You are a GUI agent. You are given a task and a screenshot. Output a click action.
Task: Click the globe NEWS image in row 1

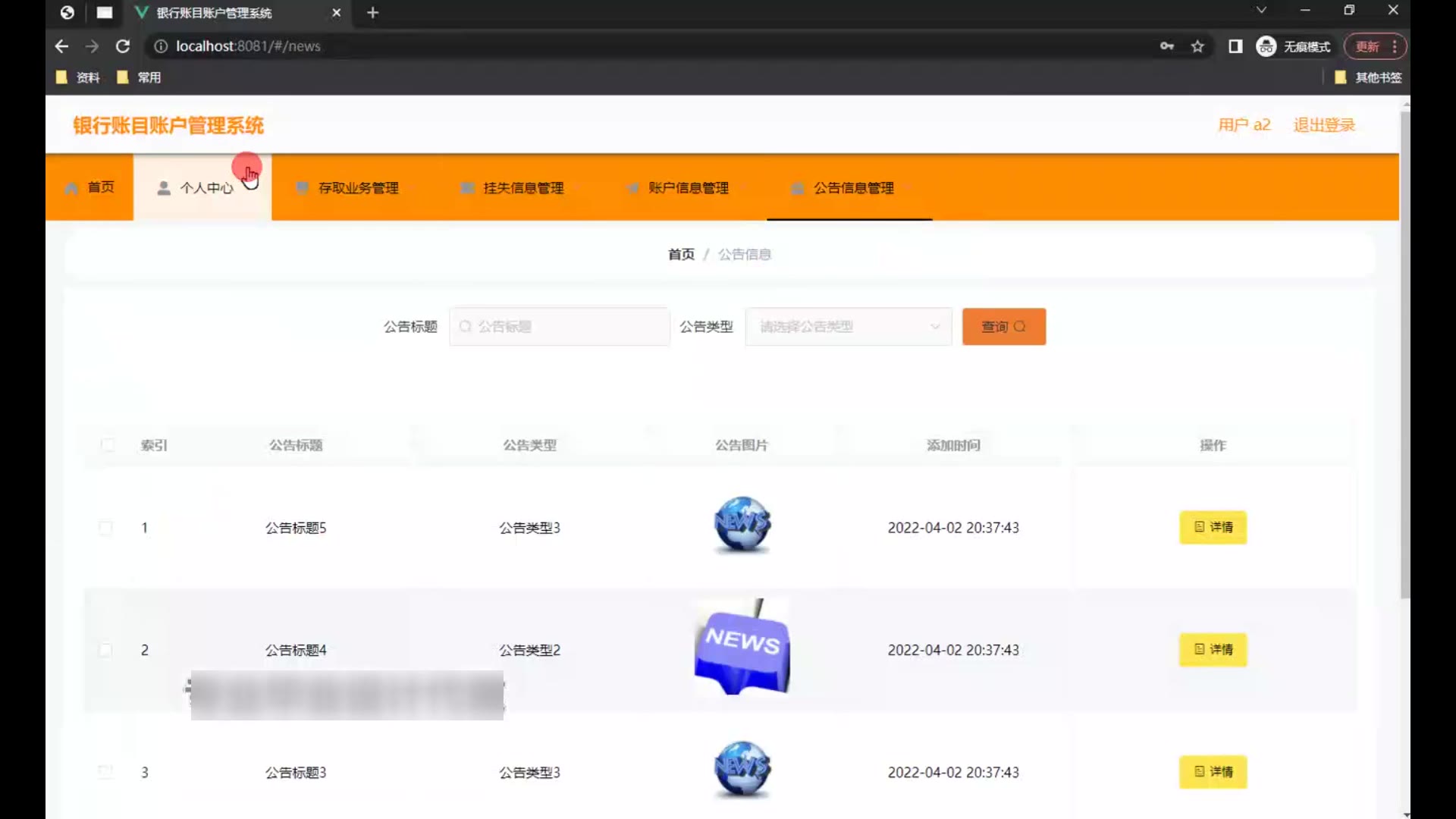point(742,525)
